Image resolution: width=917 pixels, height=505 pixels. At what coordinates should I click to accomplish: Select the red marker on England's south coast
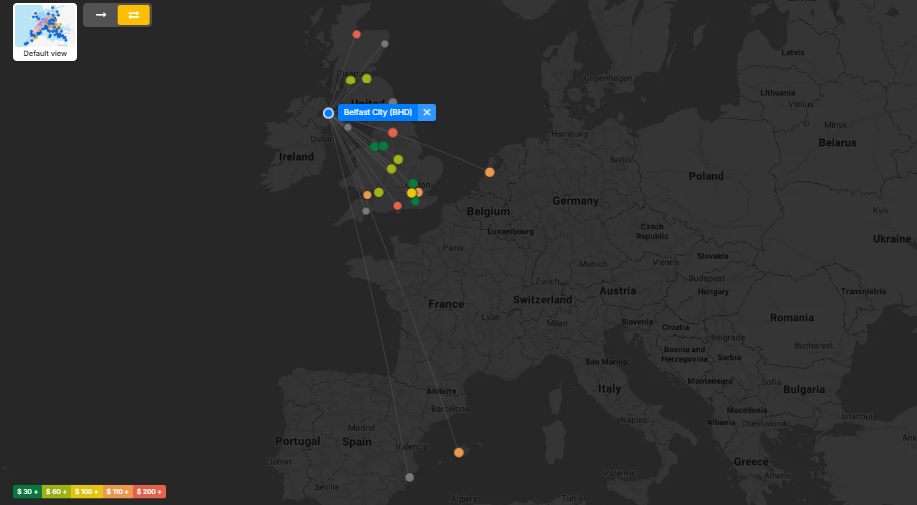pos(398,205)
